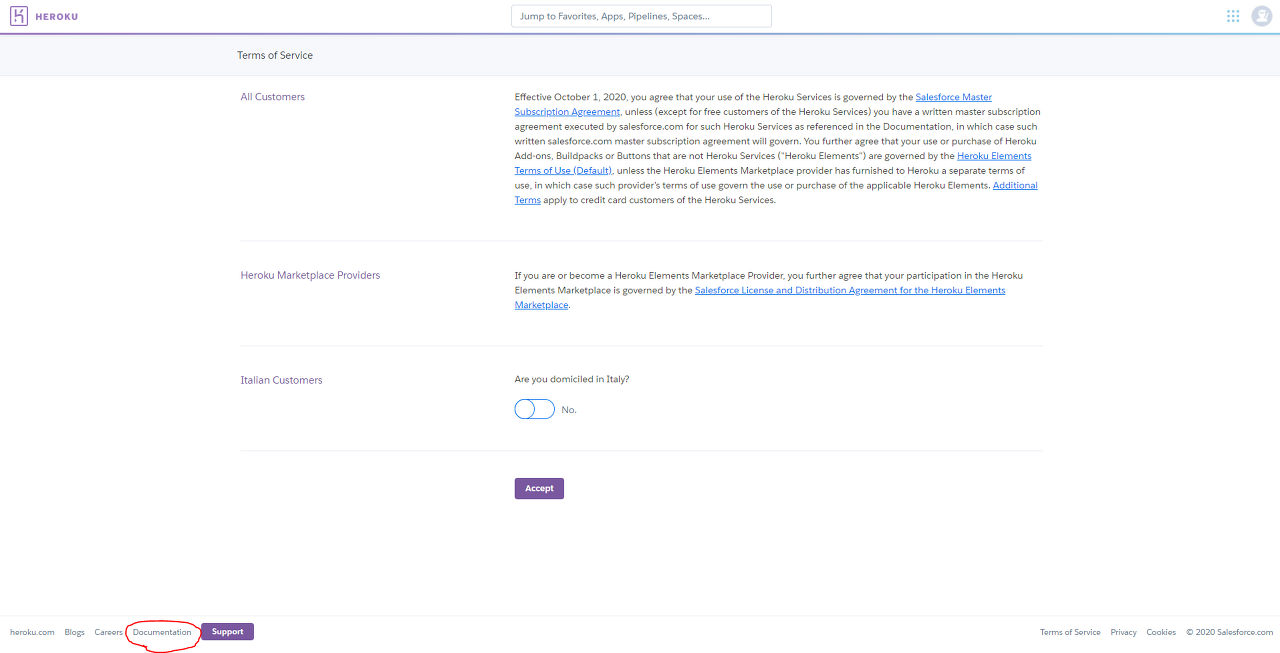Open the Careers footer link
1280x653 pixels.
click(108, 632)
